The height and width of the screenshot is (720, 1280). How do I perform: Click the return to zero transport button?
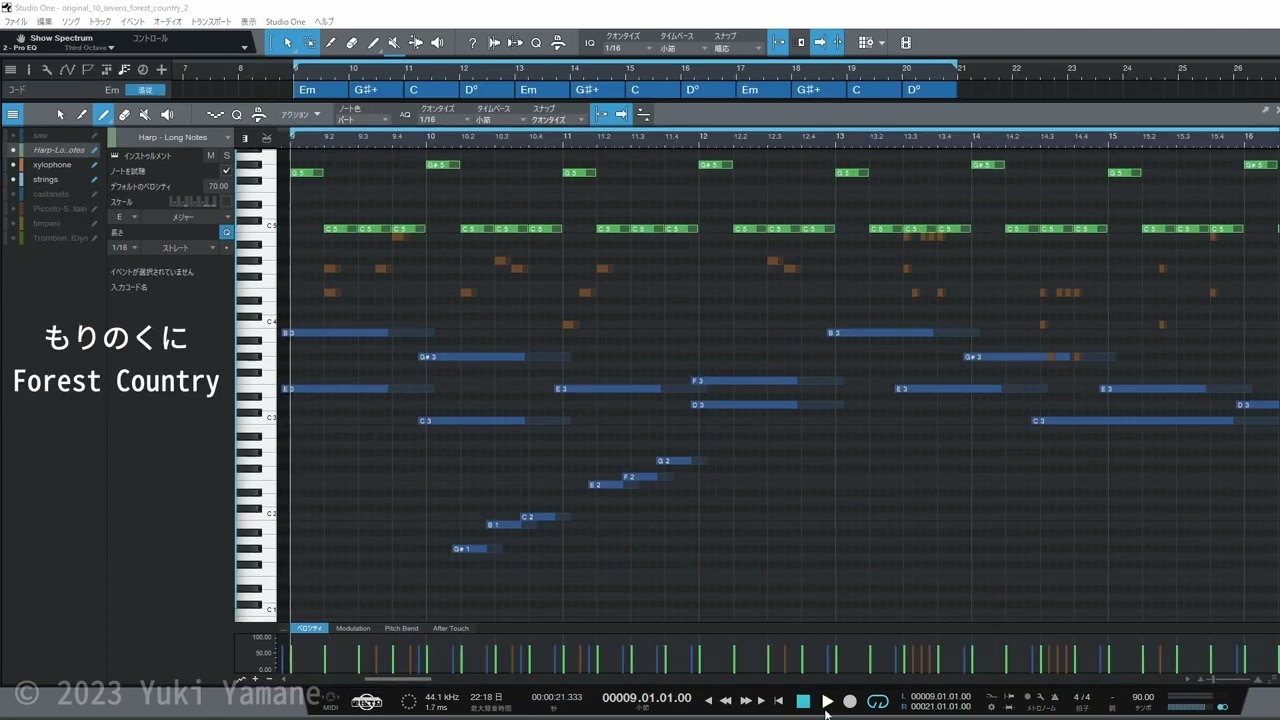[778, 701]
